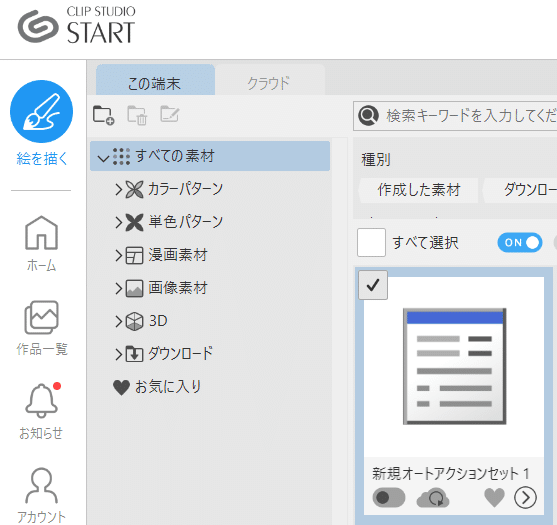This screenshot has height=525, width=557.
Task: Click the CLIP STUDIO START logo
Action: (77, 26)
